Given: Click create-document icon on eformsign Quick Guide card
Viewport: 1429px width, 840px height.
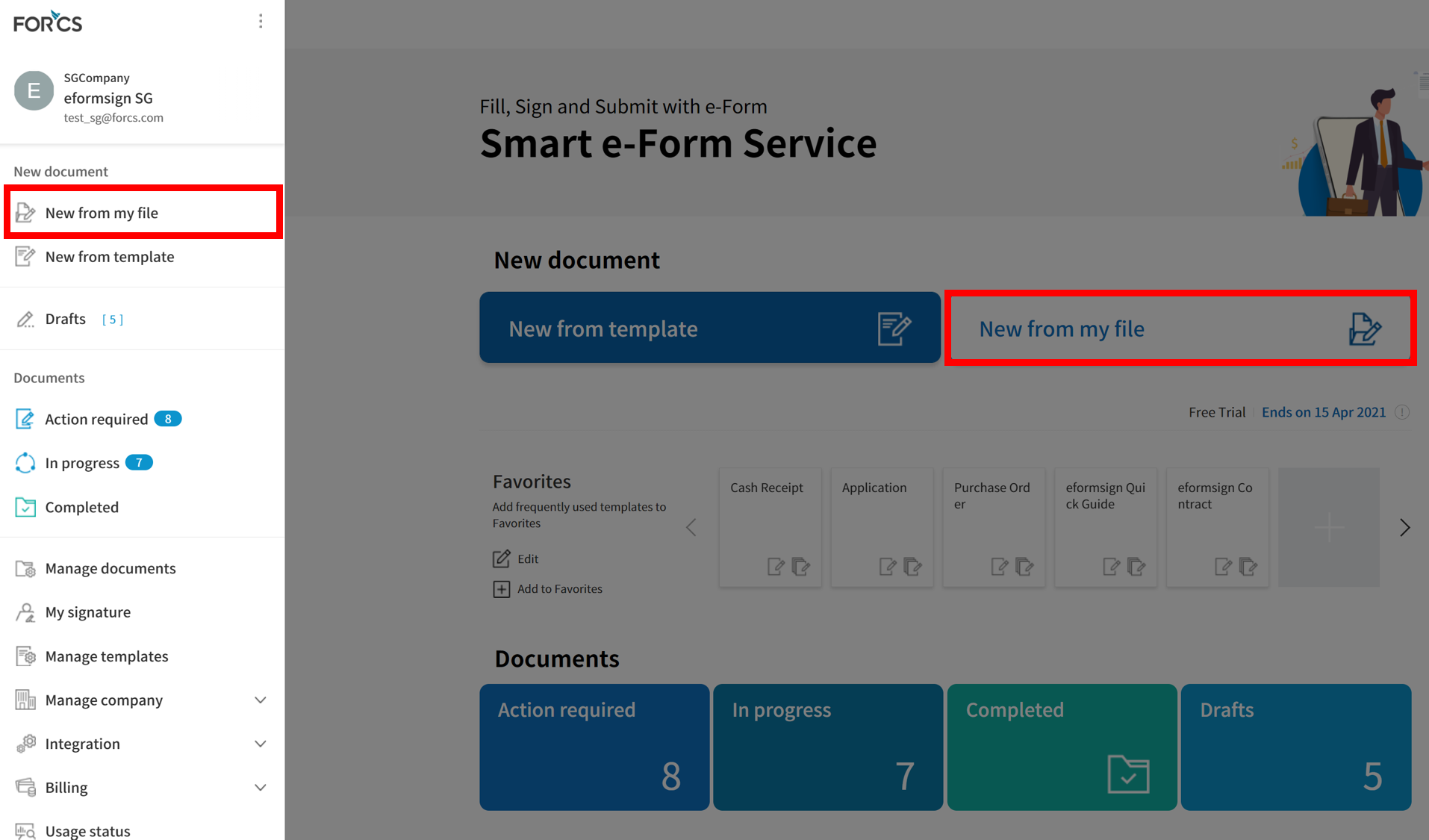Looking at the screenshot, I should pyautogui.click(x=1112, y=567).
